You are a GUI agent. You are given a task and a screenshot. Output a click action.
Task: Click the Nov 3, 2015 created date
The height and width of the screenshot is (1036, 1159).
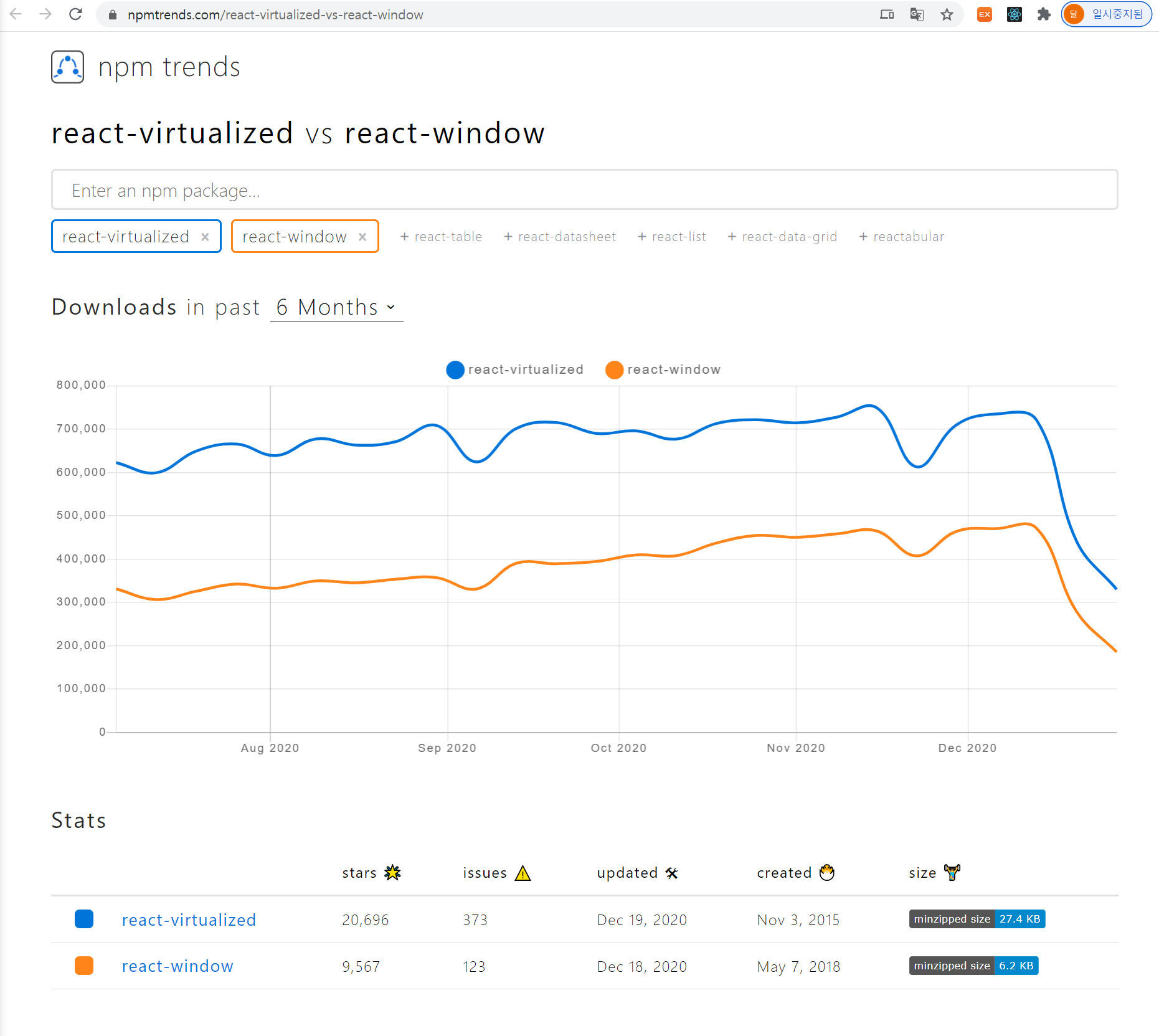(798, 920)
